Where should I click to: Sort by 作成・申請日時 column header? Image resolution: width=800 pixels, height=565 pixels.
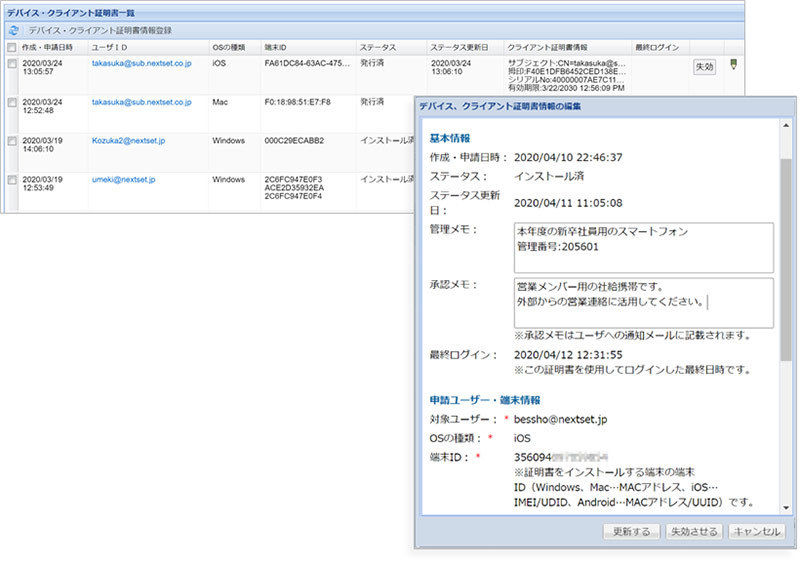coord(47,47)
